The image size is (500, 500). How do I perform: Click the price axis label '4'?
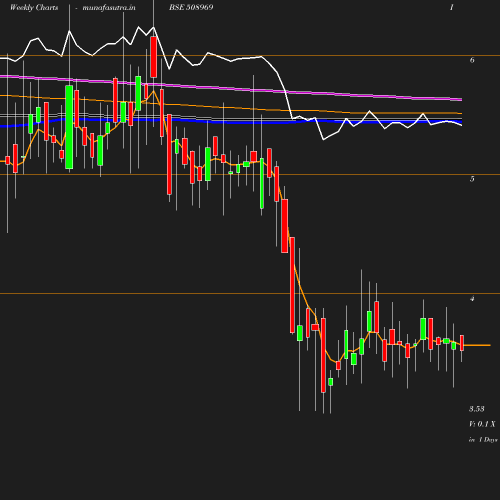tap(472, 298)
